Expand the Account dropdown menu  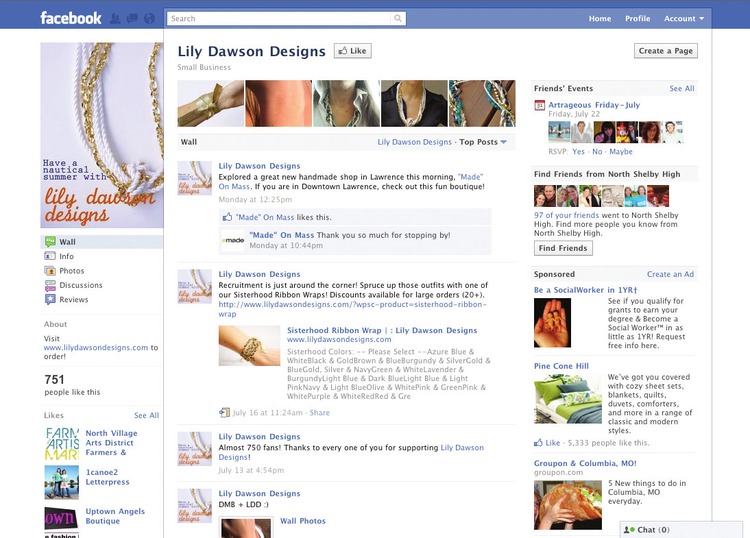point(684,19)
